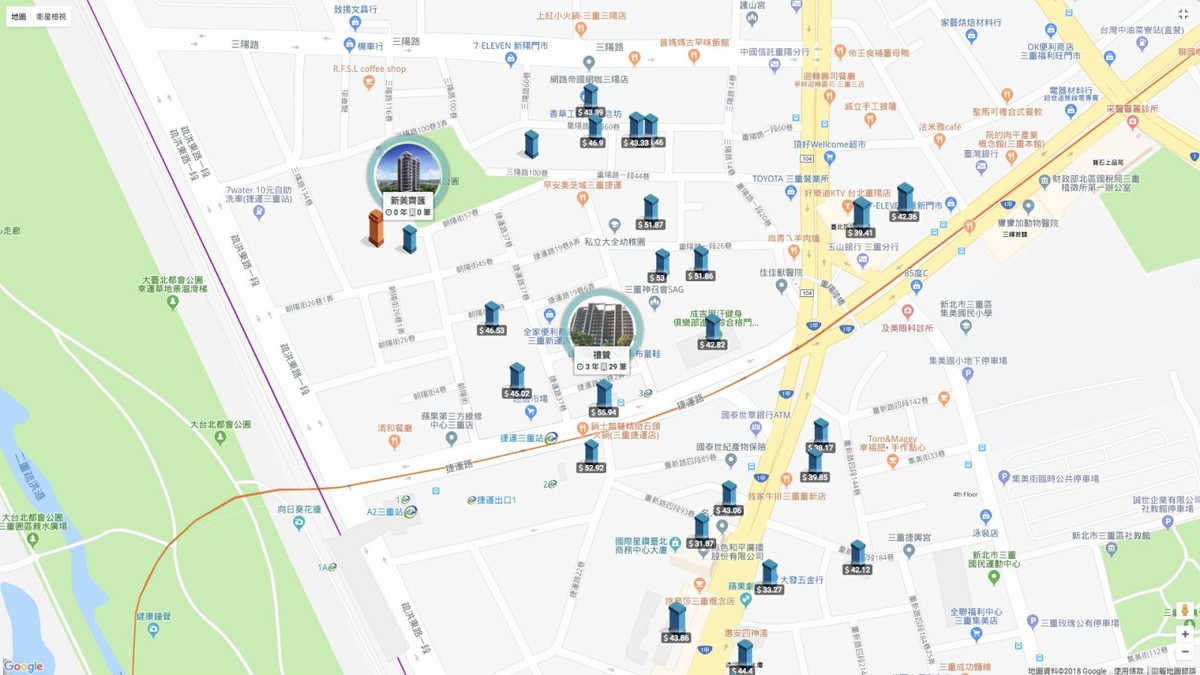Open the Google logo link
This screenshot has height=675, width=1200.
tap(23, 666)
